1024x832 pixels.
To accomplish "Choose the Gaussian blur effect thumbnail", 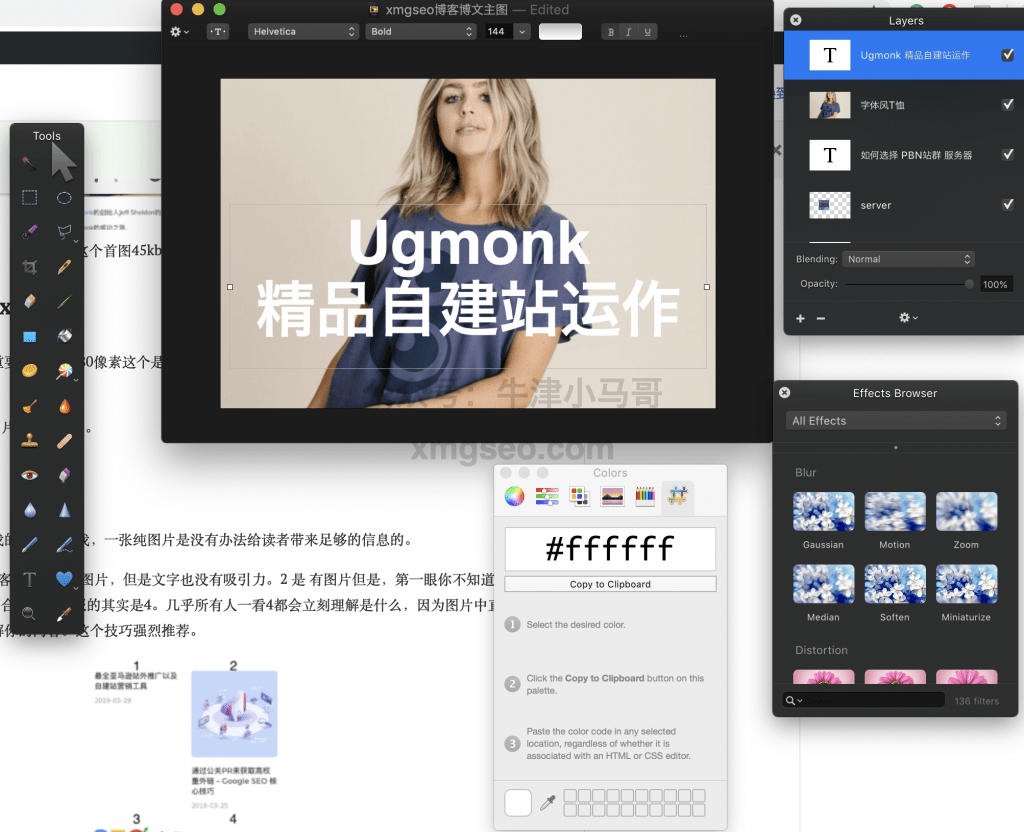I will click(823, 511).
